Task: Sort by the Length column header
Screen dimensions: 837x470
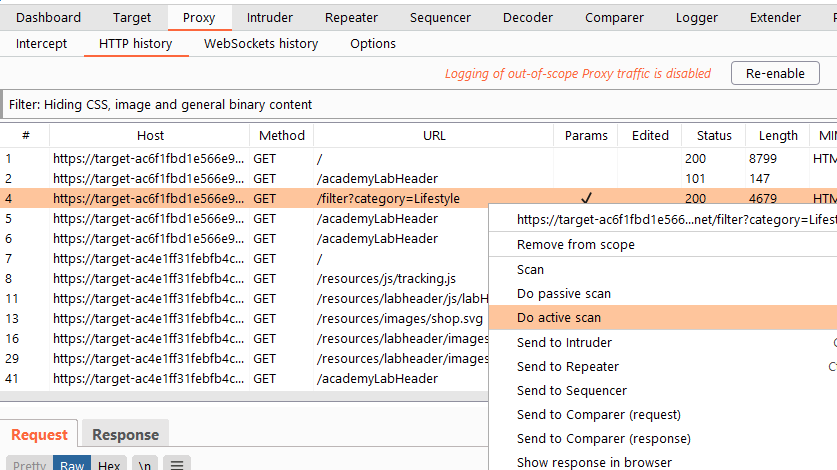Action: click(778, 136)
